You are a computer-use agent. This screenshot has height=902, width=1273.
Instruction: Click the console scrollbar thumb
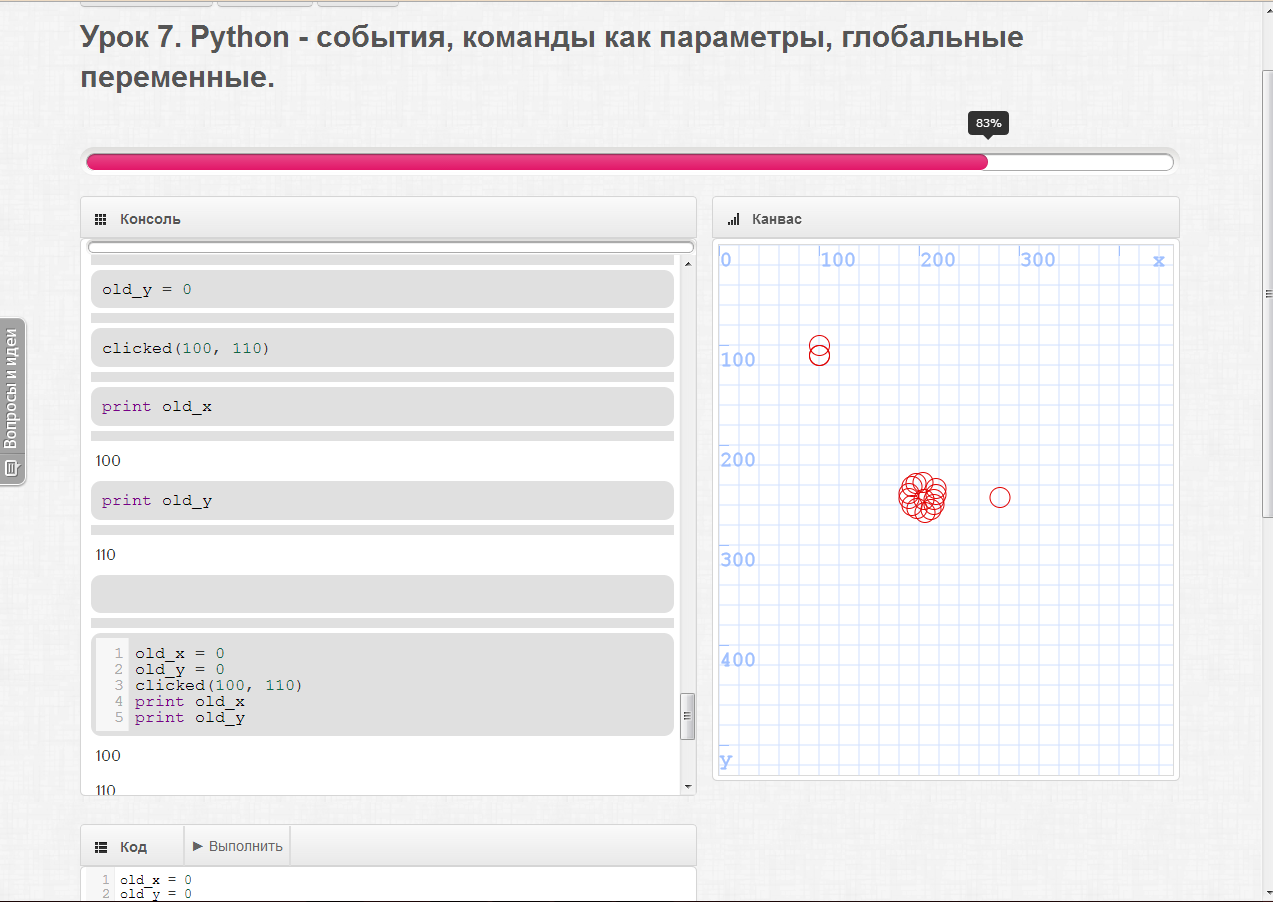click(687, 716)
